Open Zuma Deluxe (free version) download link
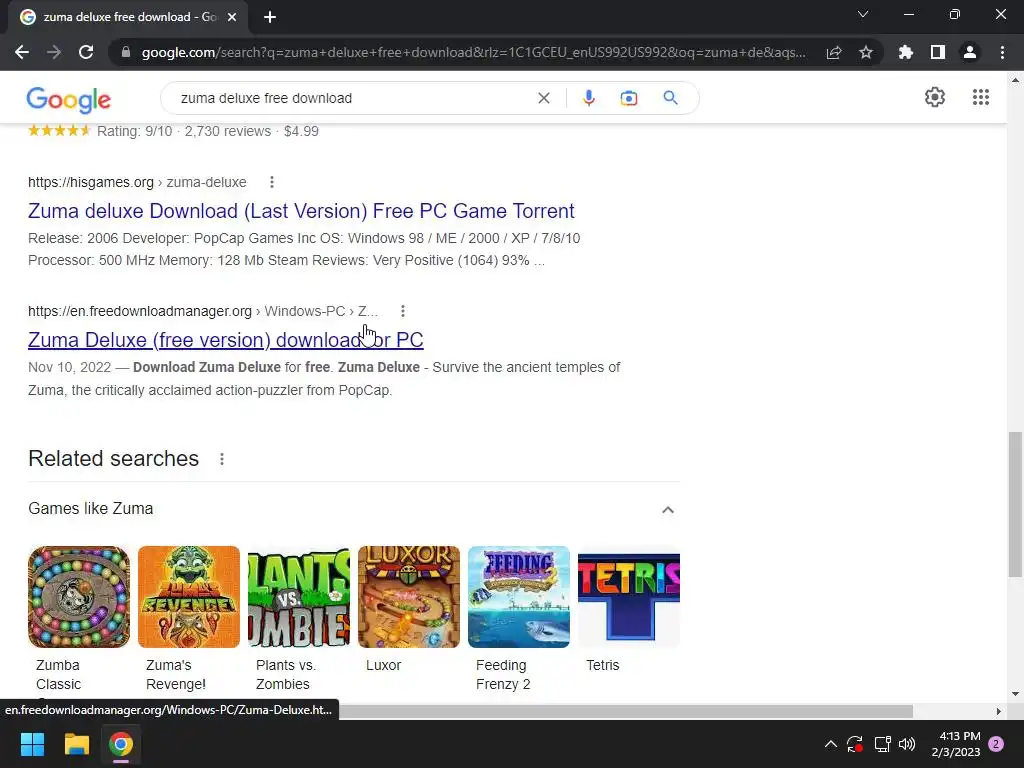 click(226, 340)
